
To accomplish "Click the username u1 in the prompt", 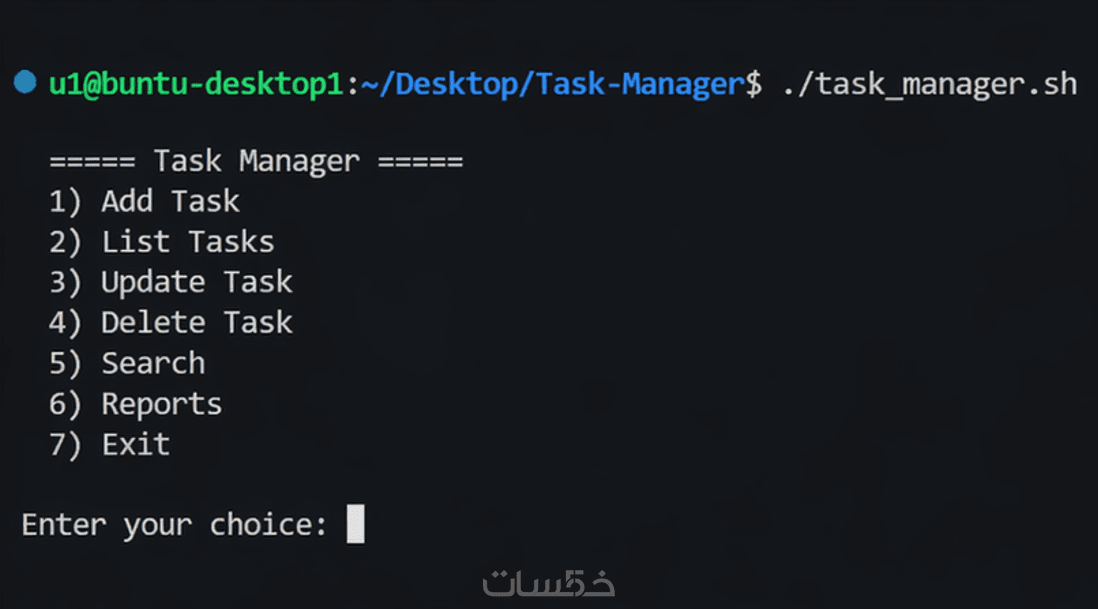I will click(x=65, y=84).
